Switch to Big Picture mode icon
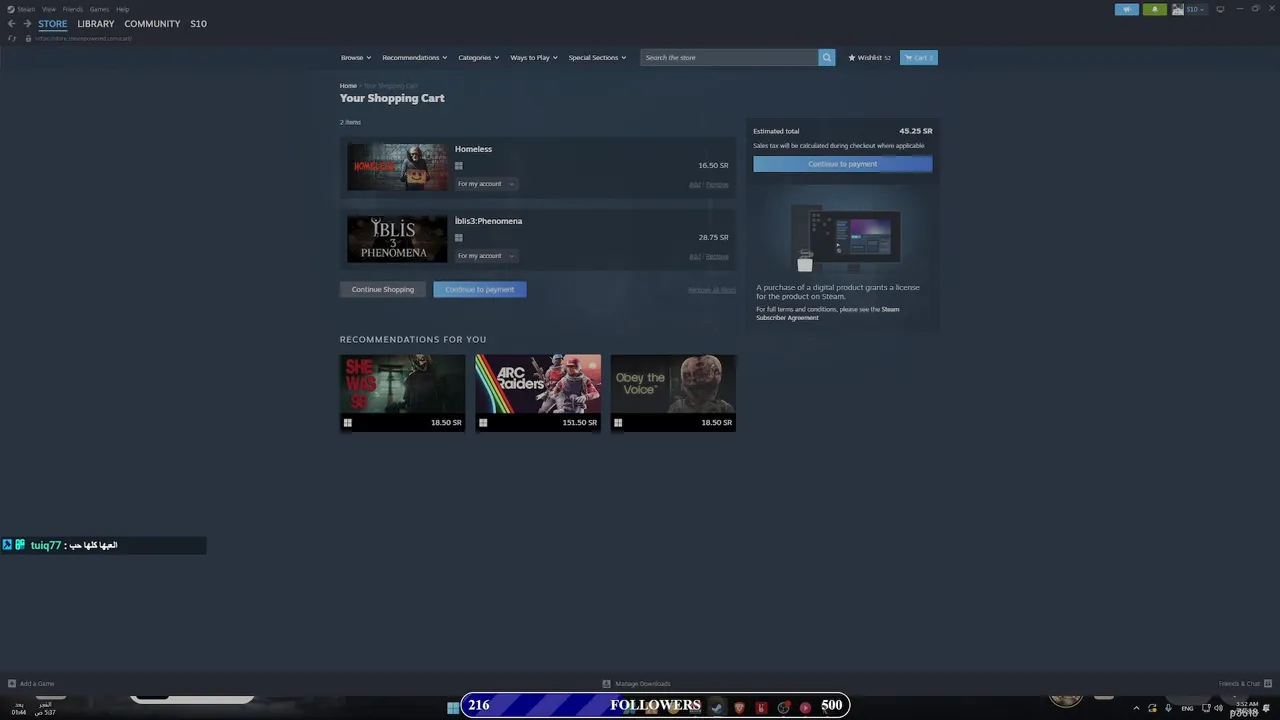1280x720 pixels. 1220,9
